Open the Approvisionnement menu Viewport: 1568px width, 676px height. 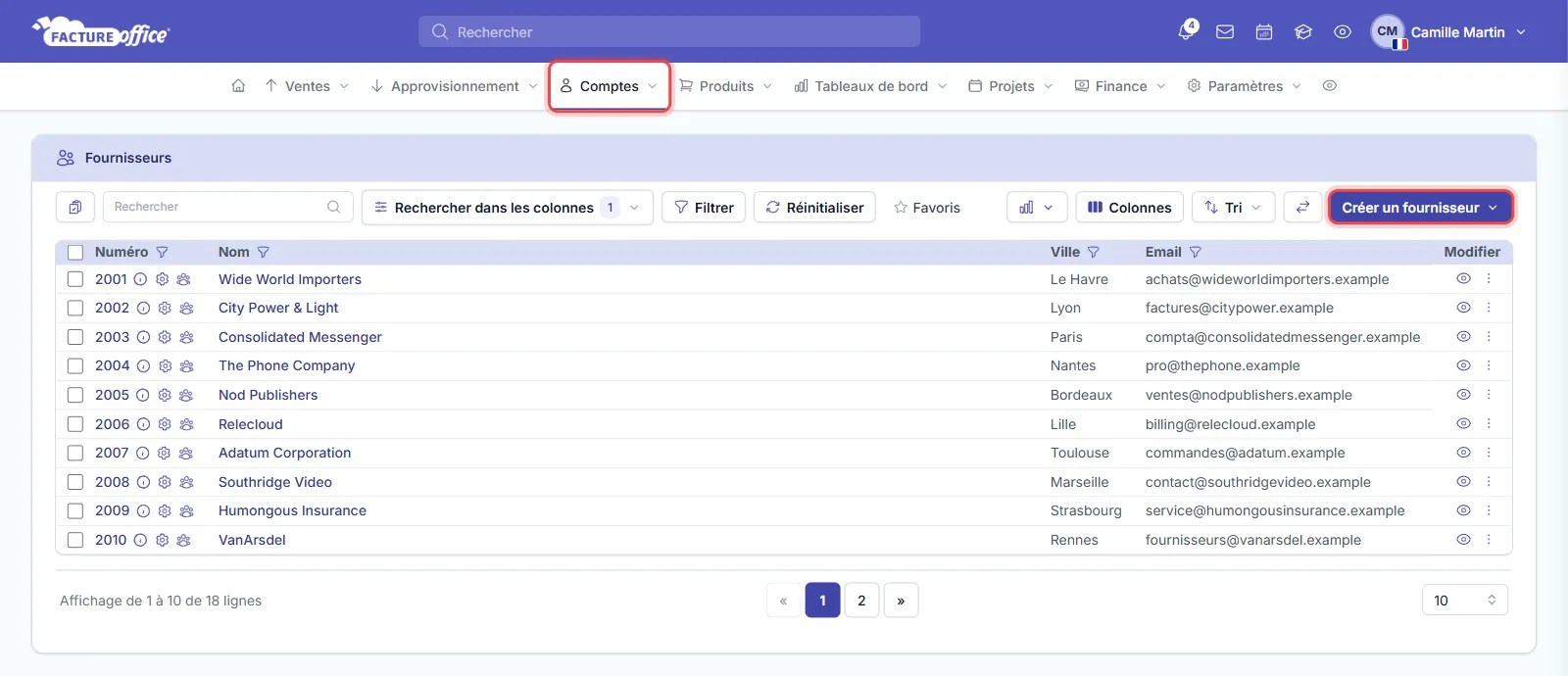(x=455, y=86)
